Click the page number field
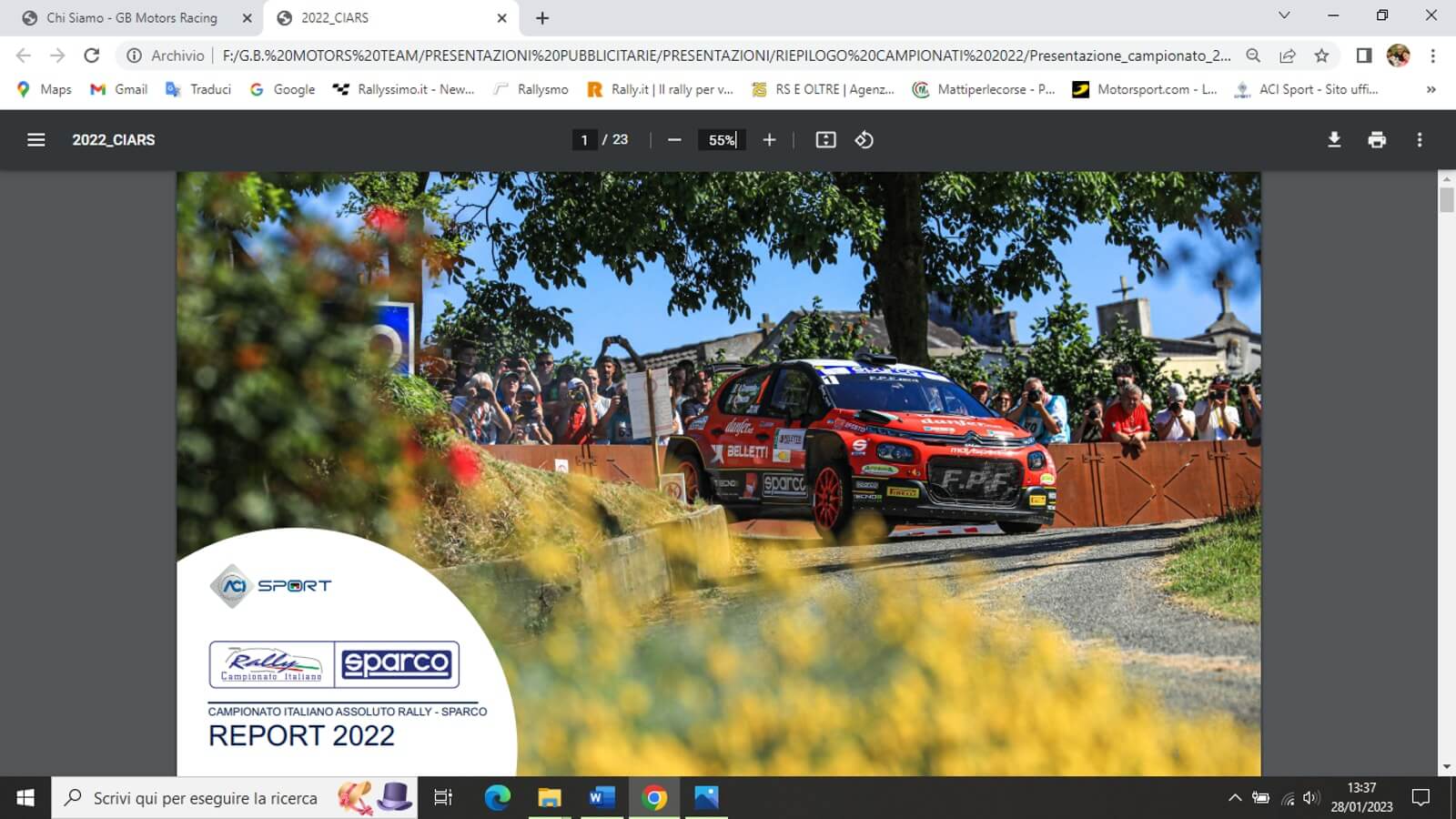This screenshot has height=819, width=1456. 584,139
